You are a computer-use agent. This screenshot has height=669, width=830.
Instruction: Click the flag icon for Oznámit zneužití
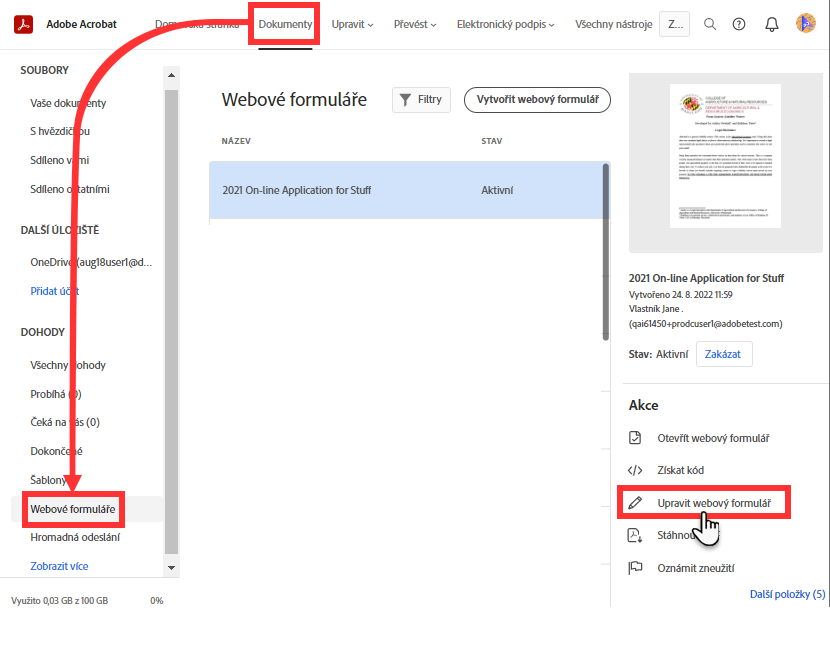(635, 568)
